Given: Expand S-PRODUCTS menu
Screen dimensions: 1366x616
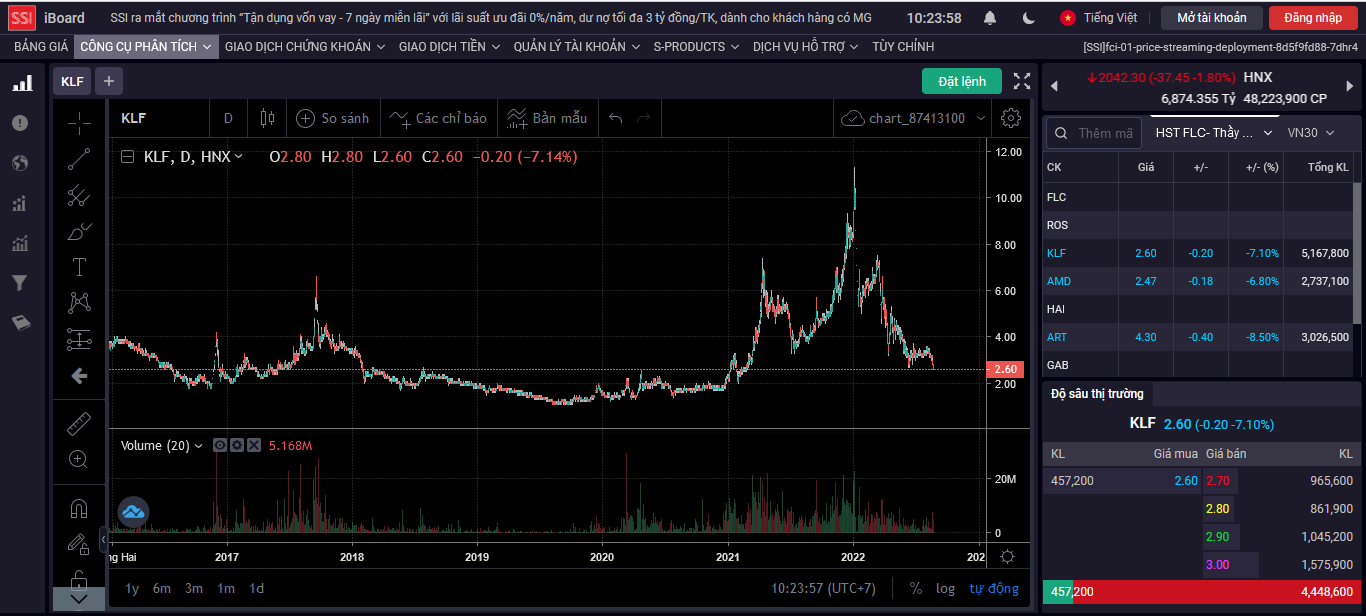Looking at the screenshot, I should click(x=696, y=47).
